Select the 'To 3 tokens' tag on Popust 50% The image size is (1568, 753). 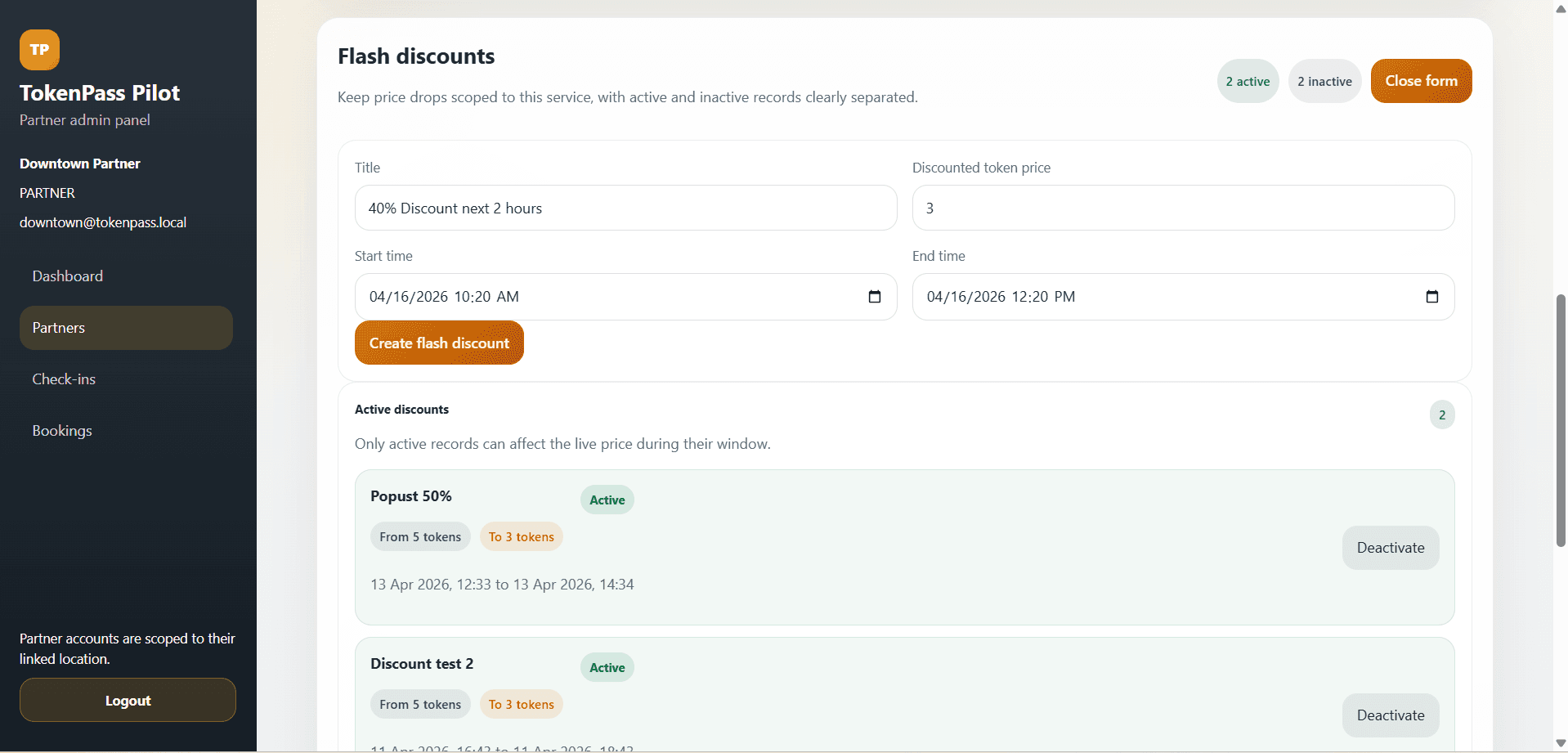point(521,536)
